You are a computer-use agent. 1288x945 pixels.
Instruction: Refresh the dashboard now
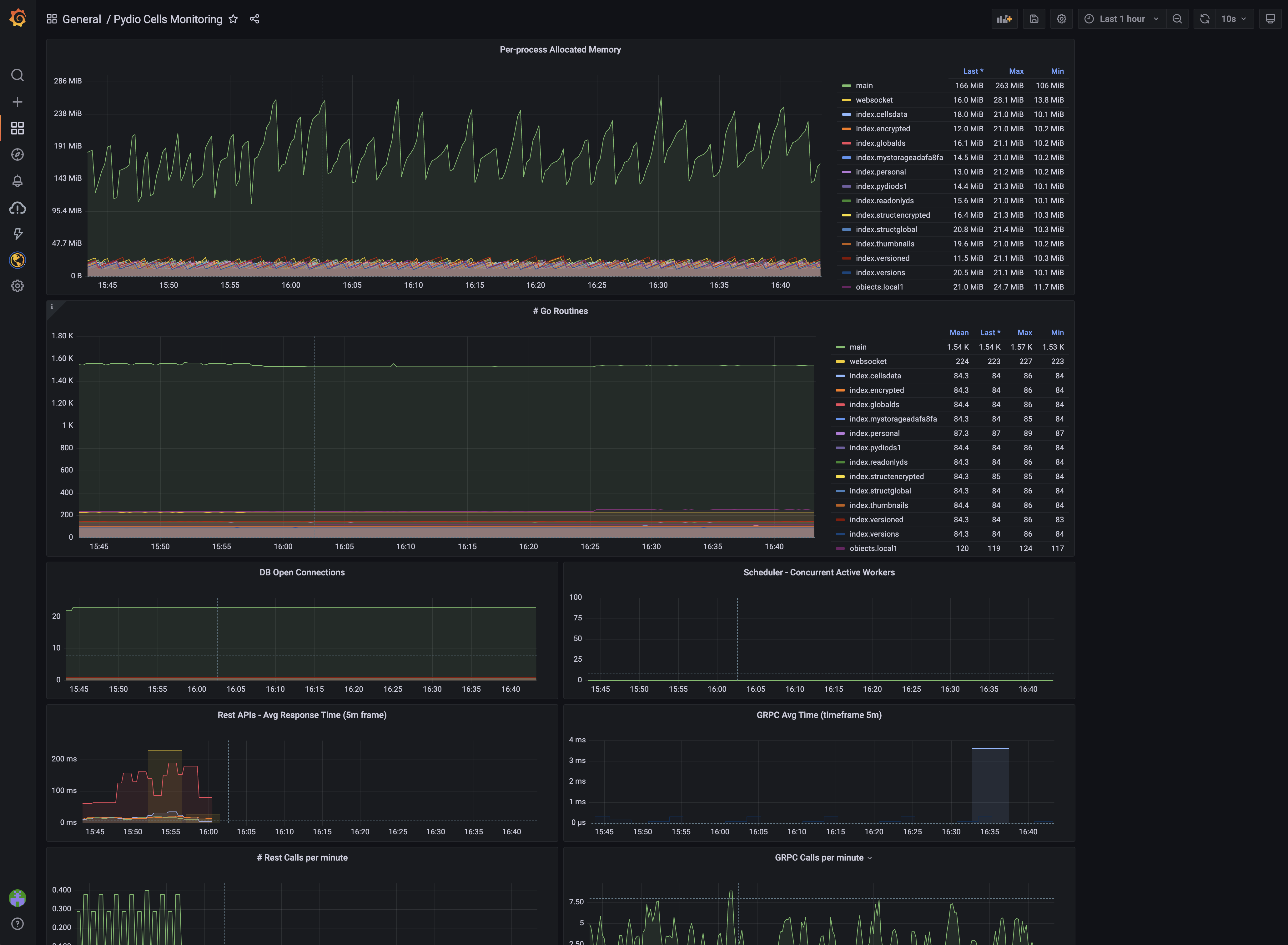coord(1205,19)
